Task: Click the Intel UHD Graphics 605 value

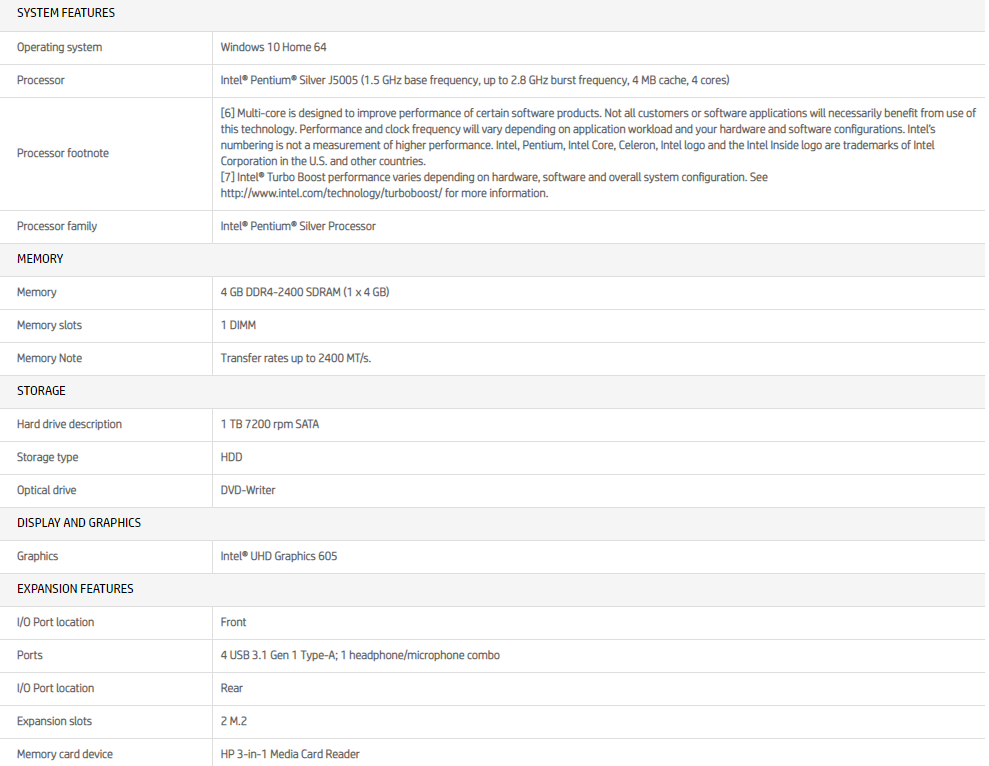Action: pyautogui.click(x=278, y=556)
